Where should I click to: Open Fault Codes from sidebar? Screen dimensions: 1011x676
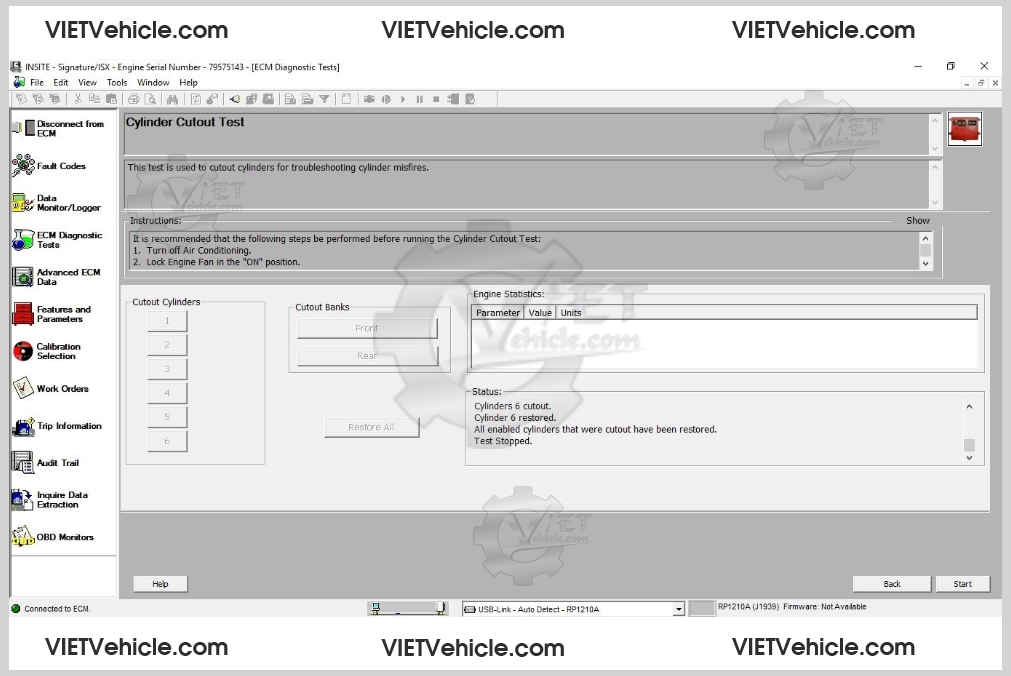tap(60, 166)
